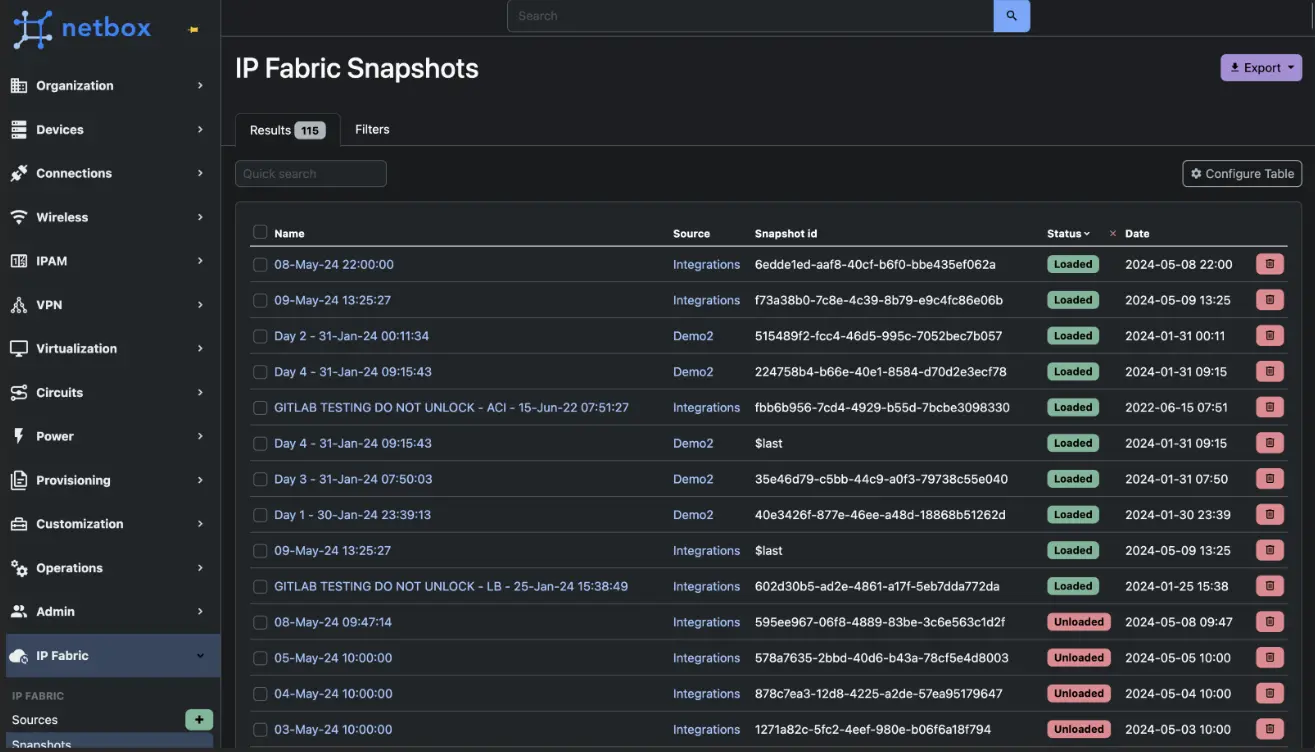Remove the Status column sort with X
Screen dimensions: 1315x752
pos(1112,234)
